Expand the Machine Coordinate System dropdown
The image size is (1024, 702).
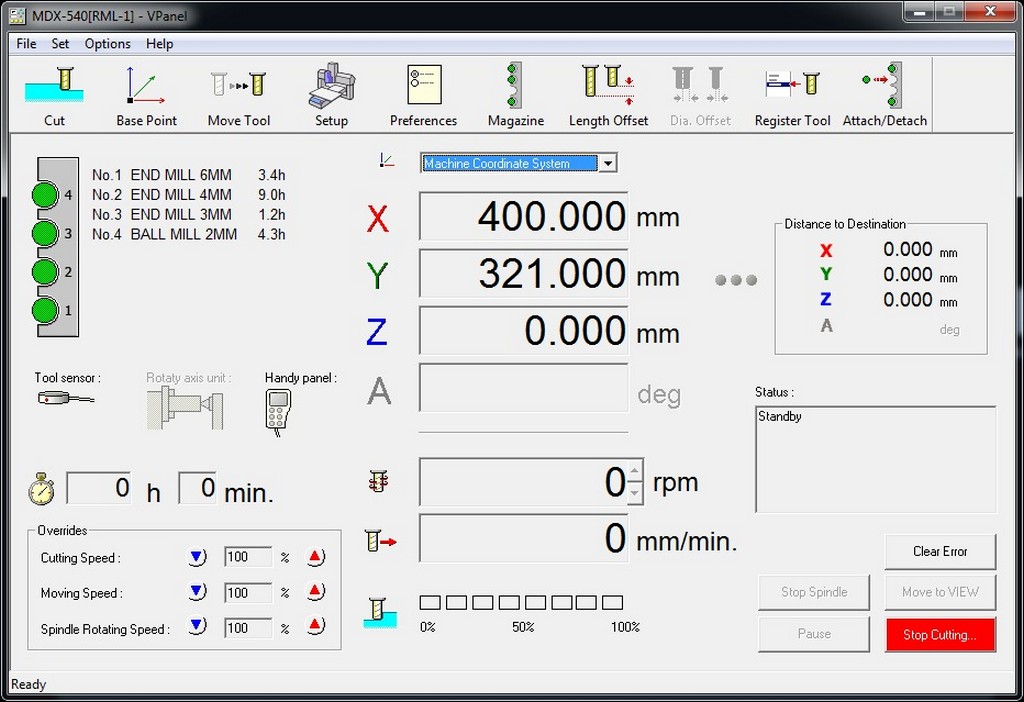point(607,163)
